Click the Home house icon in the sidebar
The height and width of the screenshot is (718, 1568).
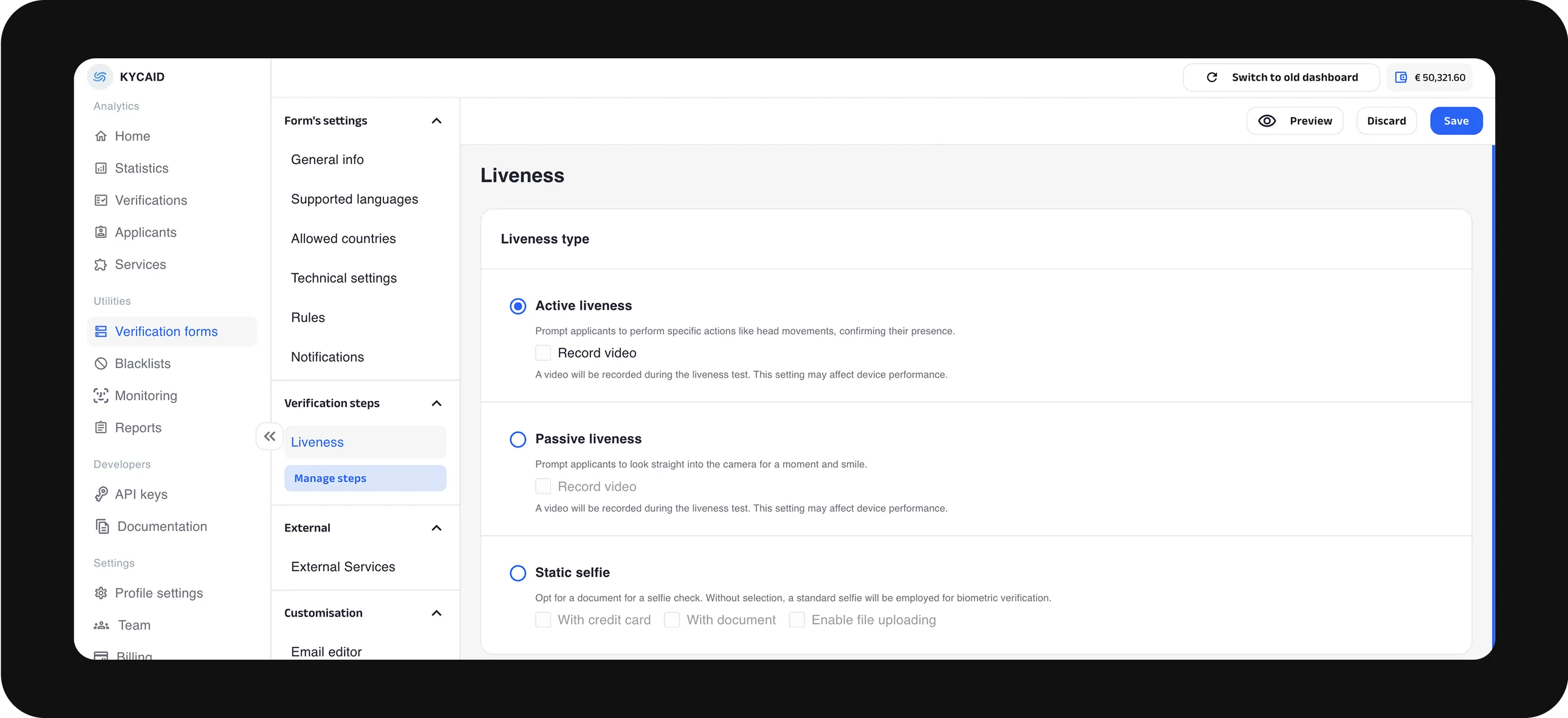click(101, 136)
